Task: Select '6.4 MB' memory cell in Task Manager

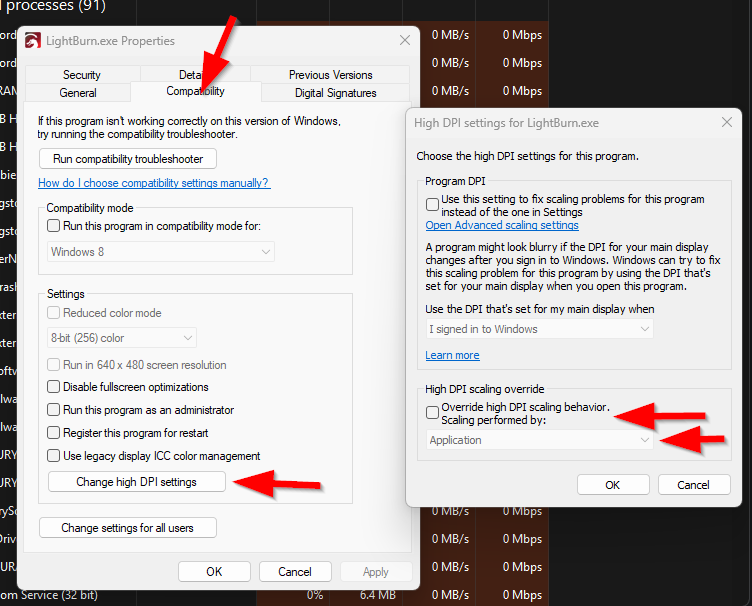Action: pyautogui.click(x=378, y=595)
